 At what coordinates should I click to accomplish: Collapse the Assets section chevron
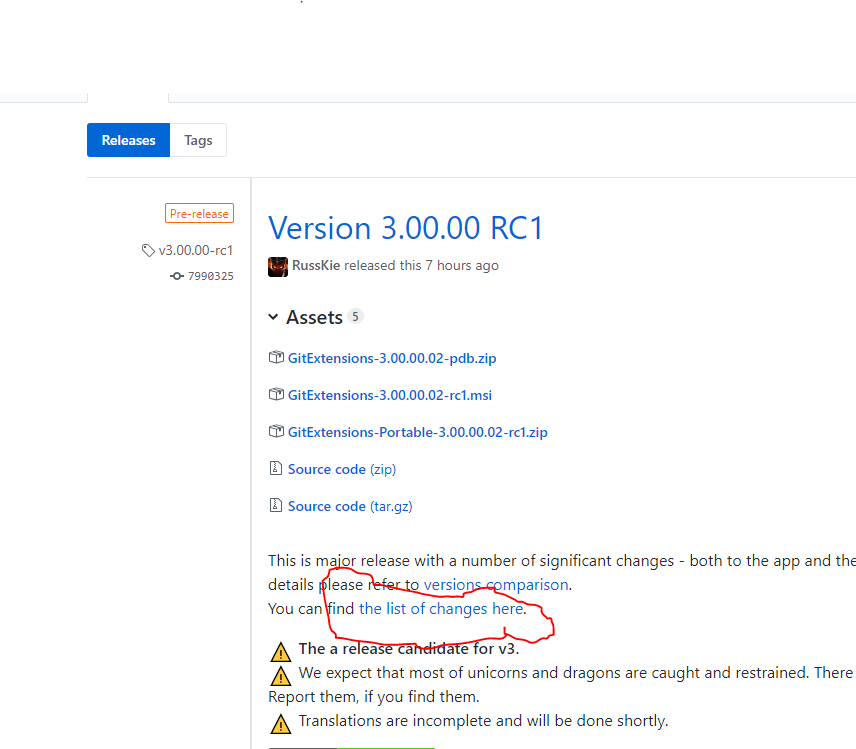coord(273,316)
